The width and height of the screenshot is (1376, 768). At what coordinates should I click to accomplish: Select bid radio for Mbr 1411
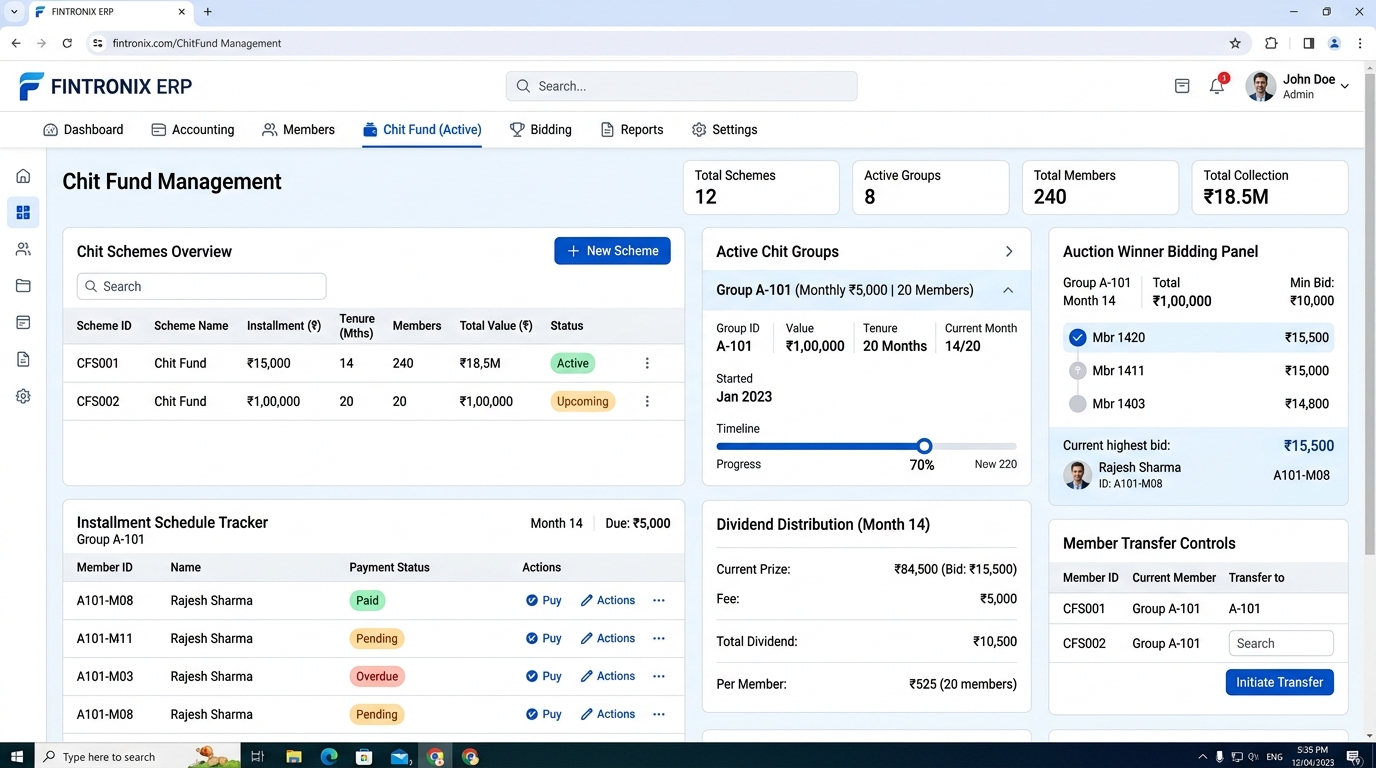tap(1077, 370)
